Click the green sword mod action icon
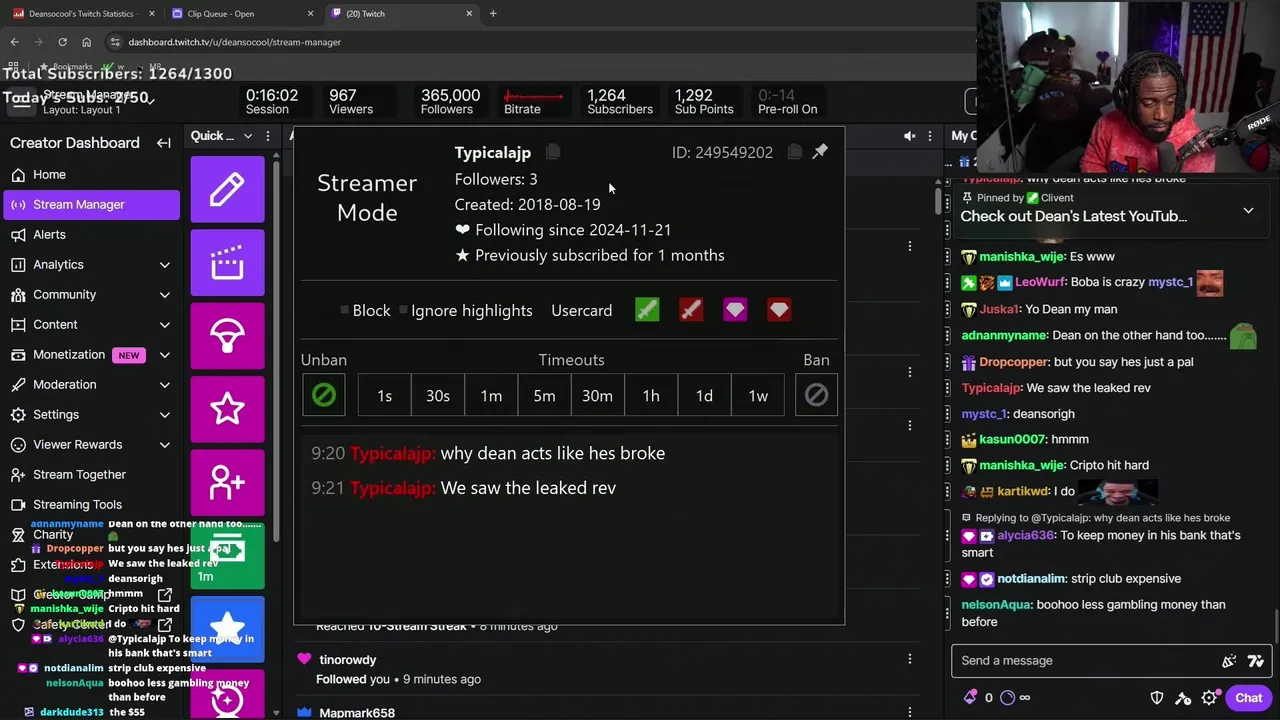Viewport: 1280px width, 720px height. pyautogui.click(x=647, y=310)
